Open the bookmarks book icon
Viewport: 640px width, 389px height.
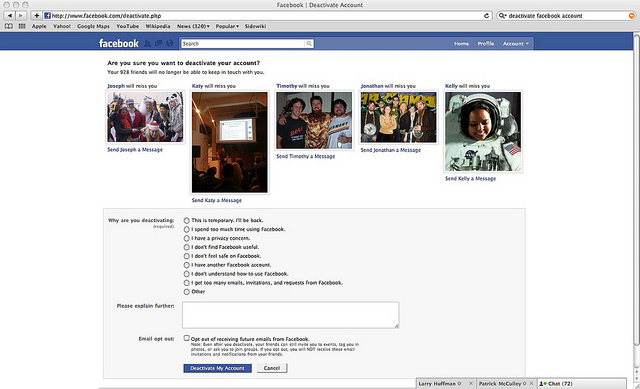(9, 26)
